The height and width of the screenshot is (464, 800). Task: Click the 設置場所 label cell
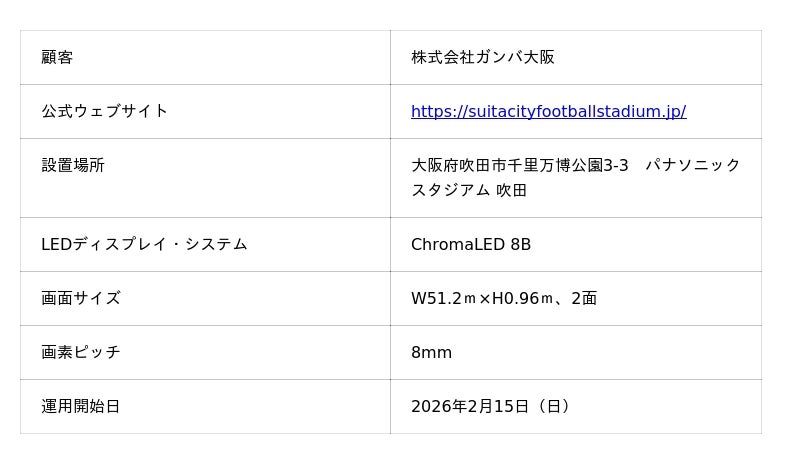pyautogui.click(x=73, y=165)
